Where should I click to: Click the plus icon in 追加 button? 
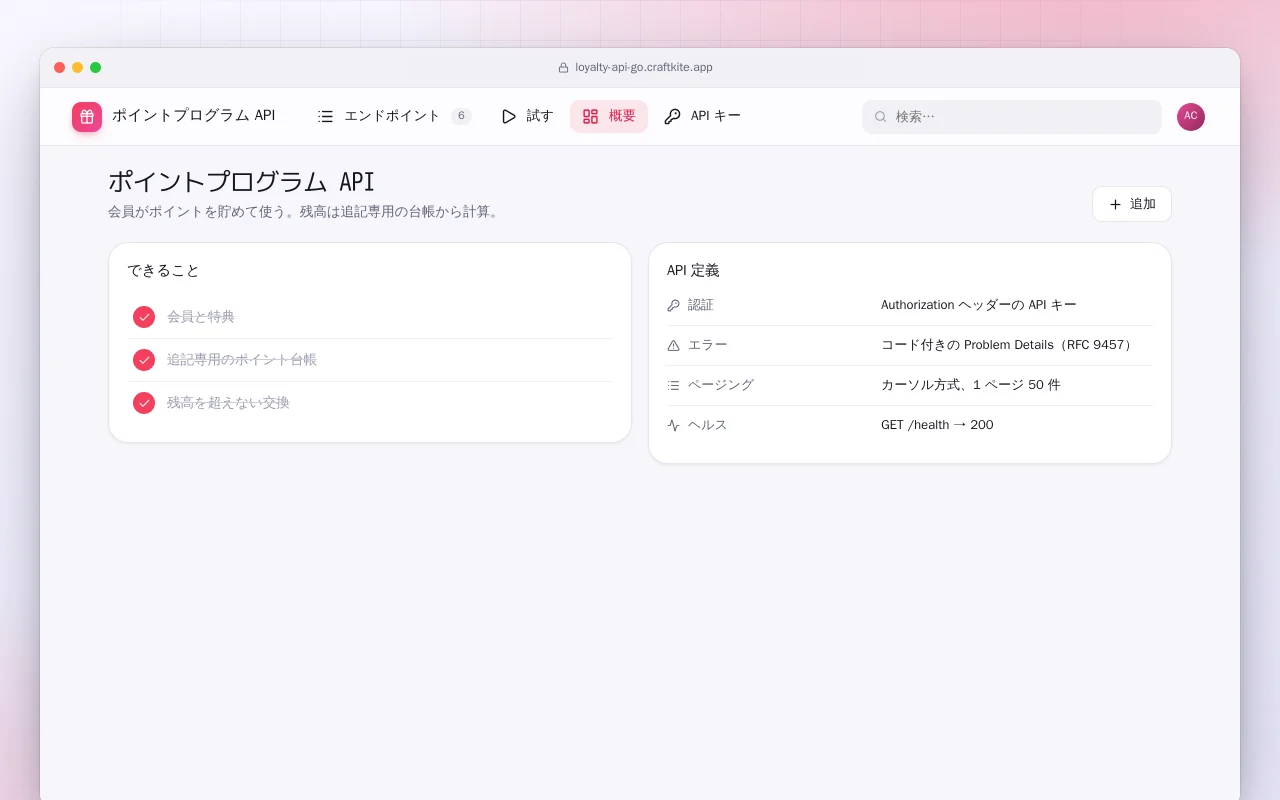coord(1115,204)
